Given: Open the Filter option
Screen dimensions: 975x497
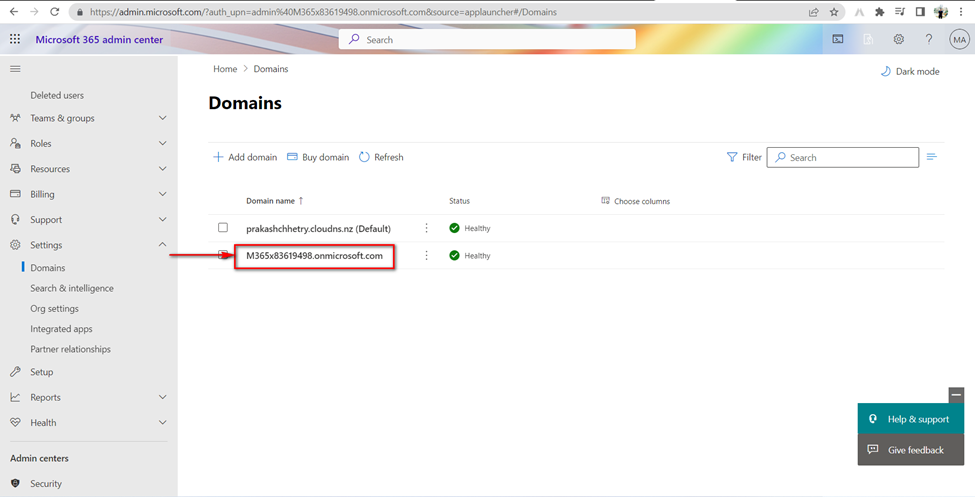Looking at the screenshot, I should coord(744,157).
